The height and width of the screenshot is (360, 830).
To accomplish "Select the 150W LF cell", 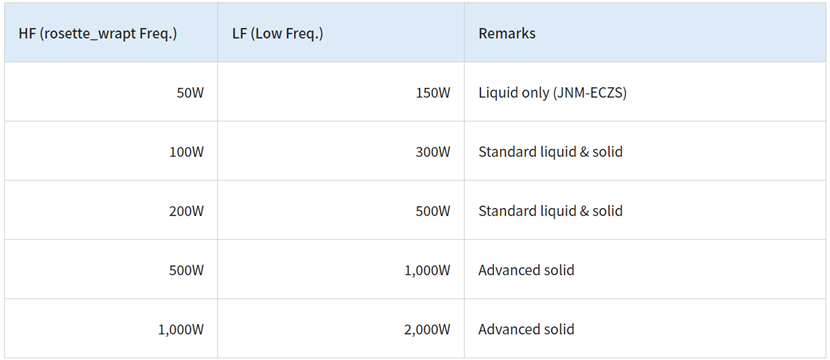I will tap(341, 92).
